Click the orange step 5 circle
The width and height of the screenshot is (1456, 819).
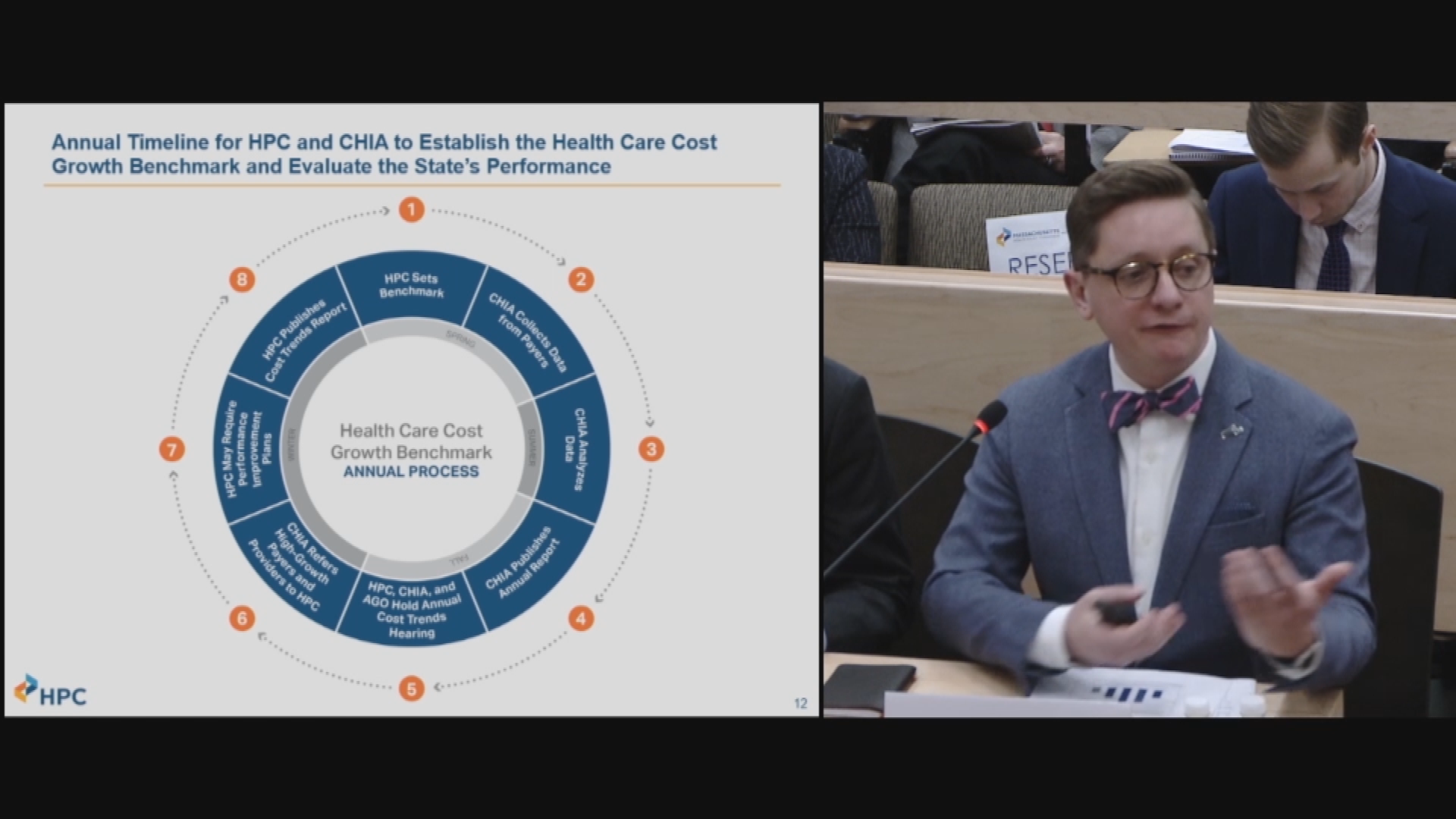click(411, 689)
